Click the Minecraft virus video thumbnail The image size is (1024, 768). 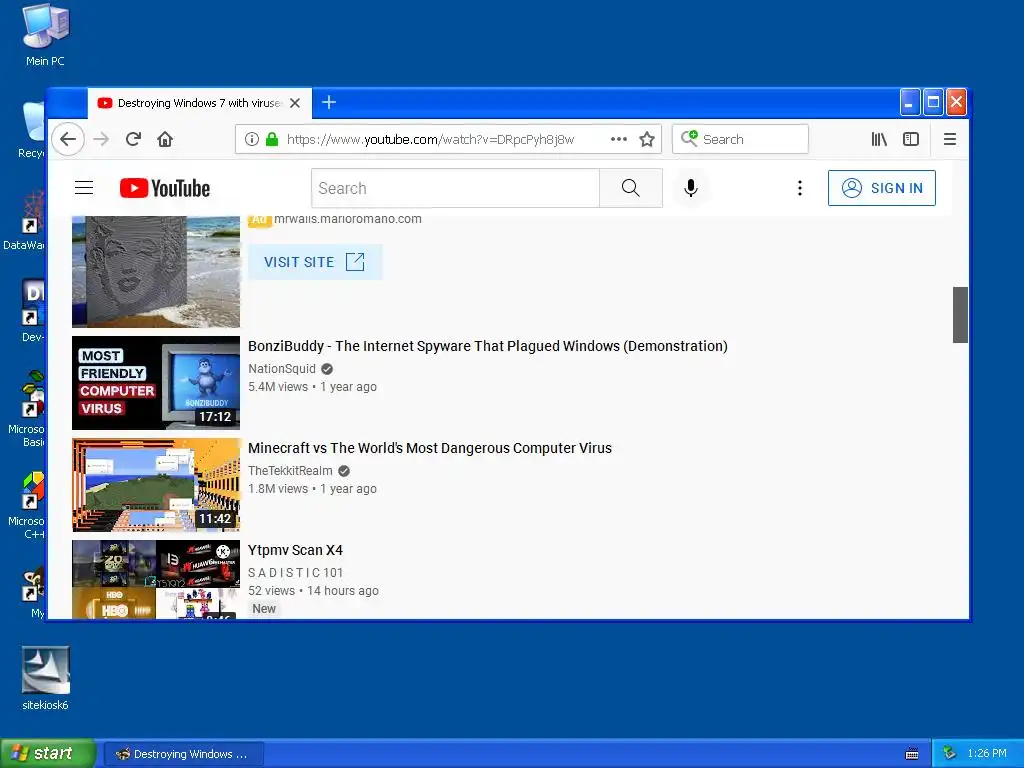[156, 485]
